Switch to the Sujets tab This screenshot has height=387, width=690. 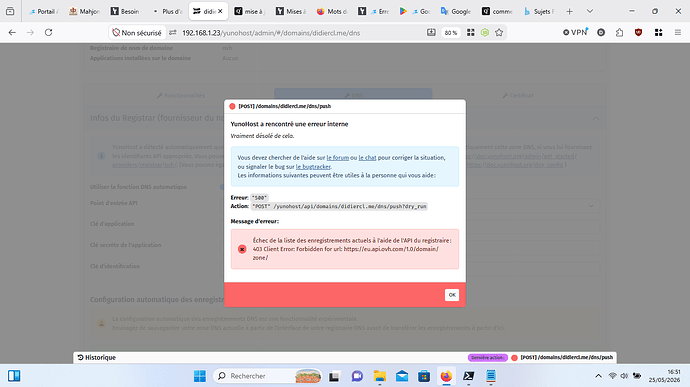pyautogui.click(x=539, y=11)
